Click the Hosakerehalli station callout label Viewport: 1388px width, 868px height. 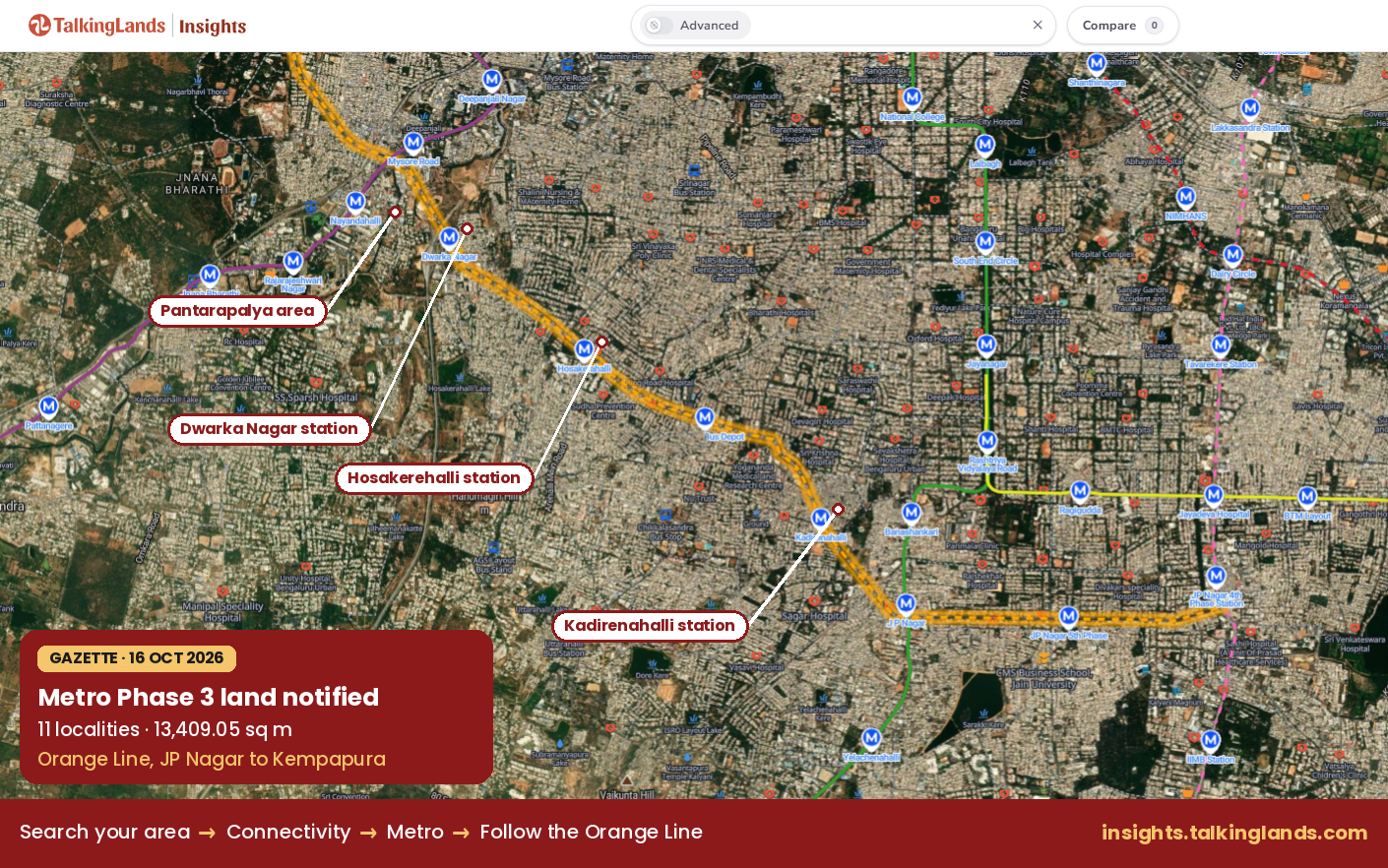tap(434, 478)
